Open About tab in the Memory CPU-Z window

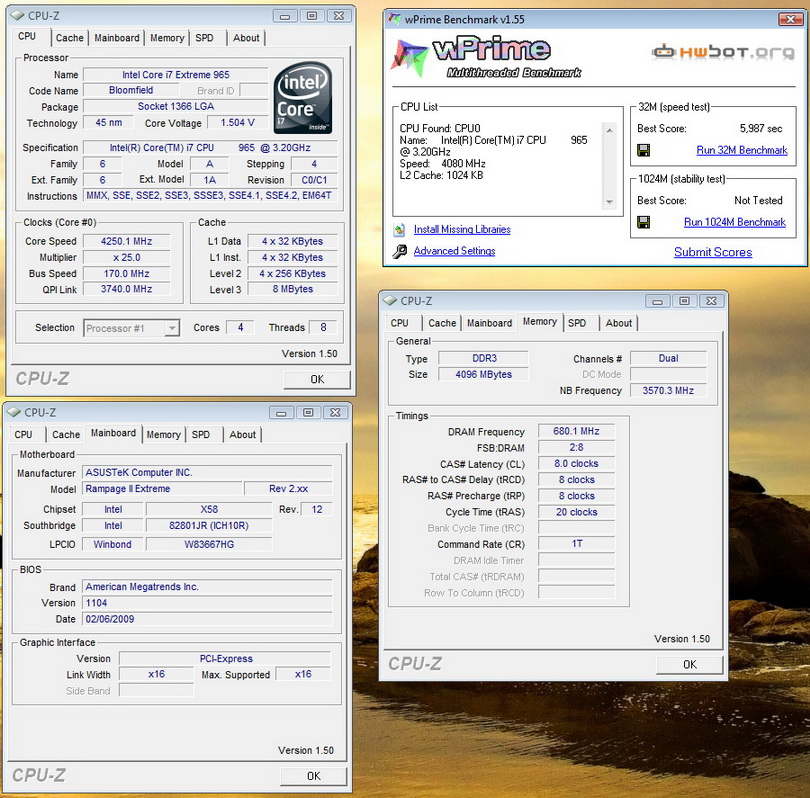click(x=618, y=323)
